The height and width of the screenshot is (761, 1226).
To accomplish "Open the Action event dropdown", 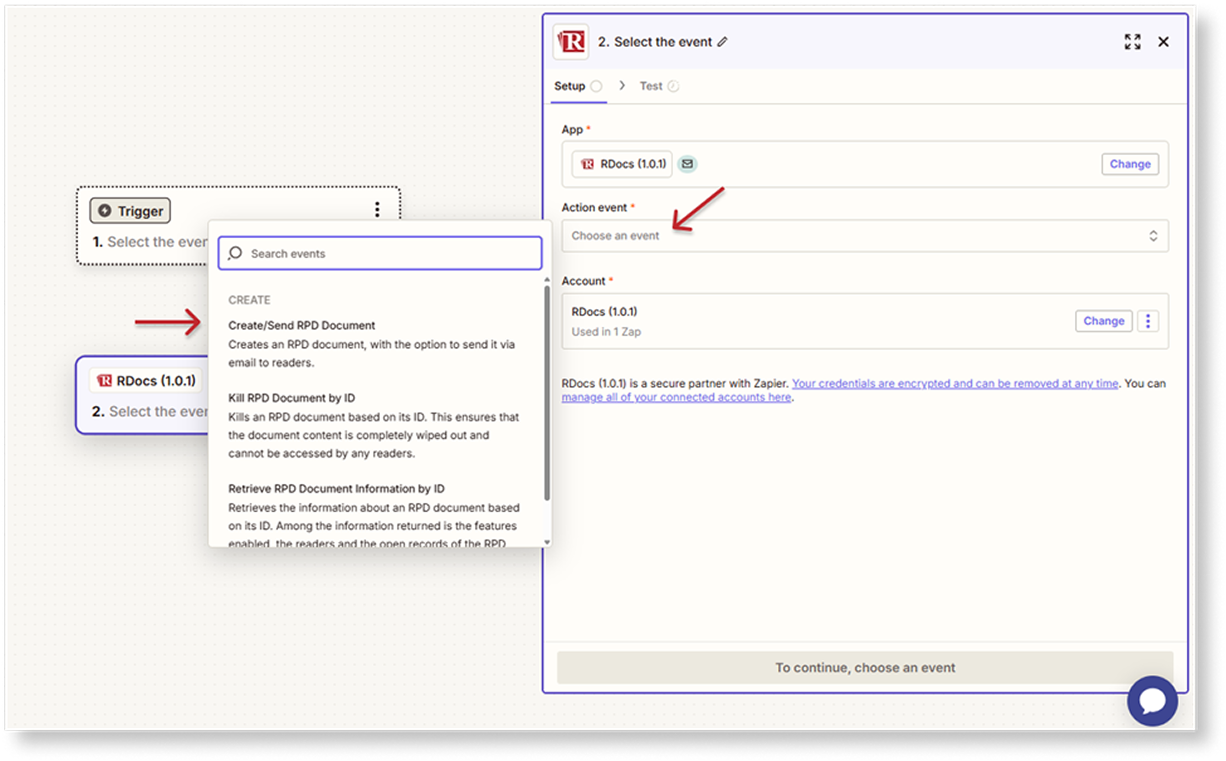I will tap(865, 236).
